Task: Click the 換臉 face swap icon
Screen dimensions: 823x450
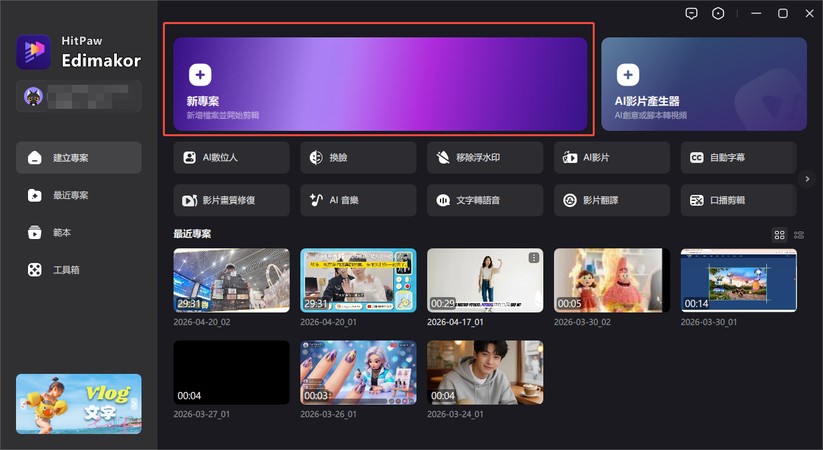Action: coord(316,158)
